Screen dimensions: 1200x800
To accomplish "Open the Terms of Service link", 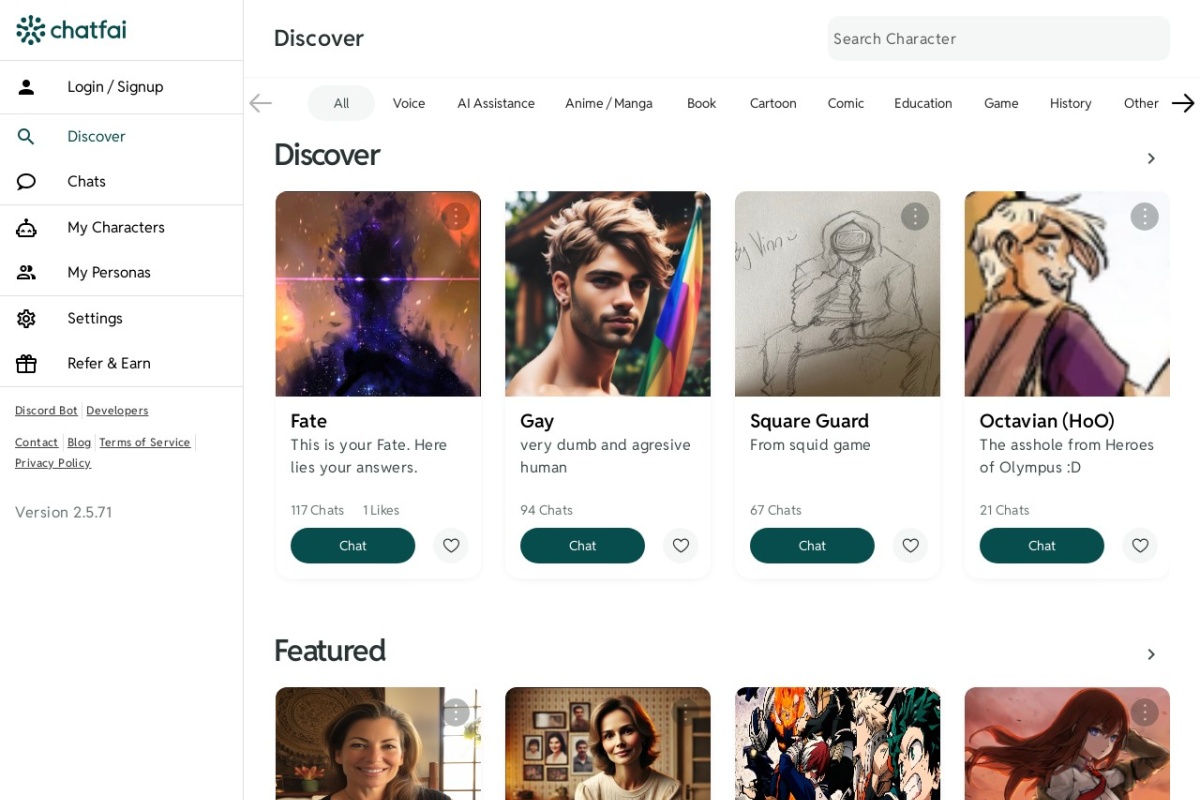I will pos(144,442).
